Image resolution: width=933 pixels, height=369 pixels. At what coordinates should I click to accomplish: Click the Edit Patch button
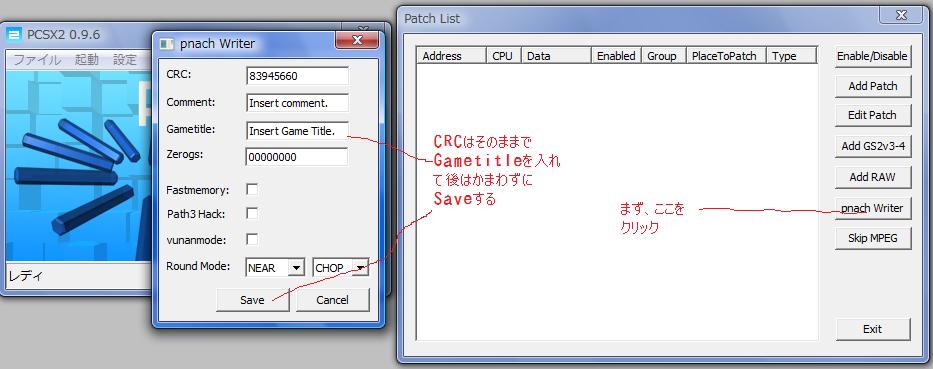[872, 115]
